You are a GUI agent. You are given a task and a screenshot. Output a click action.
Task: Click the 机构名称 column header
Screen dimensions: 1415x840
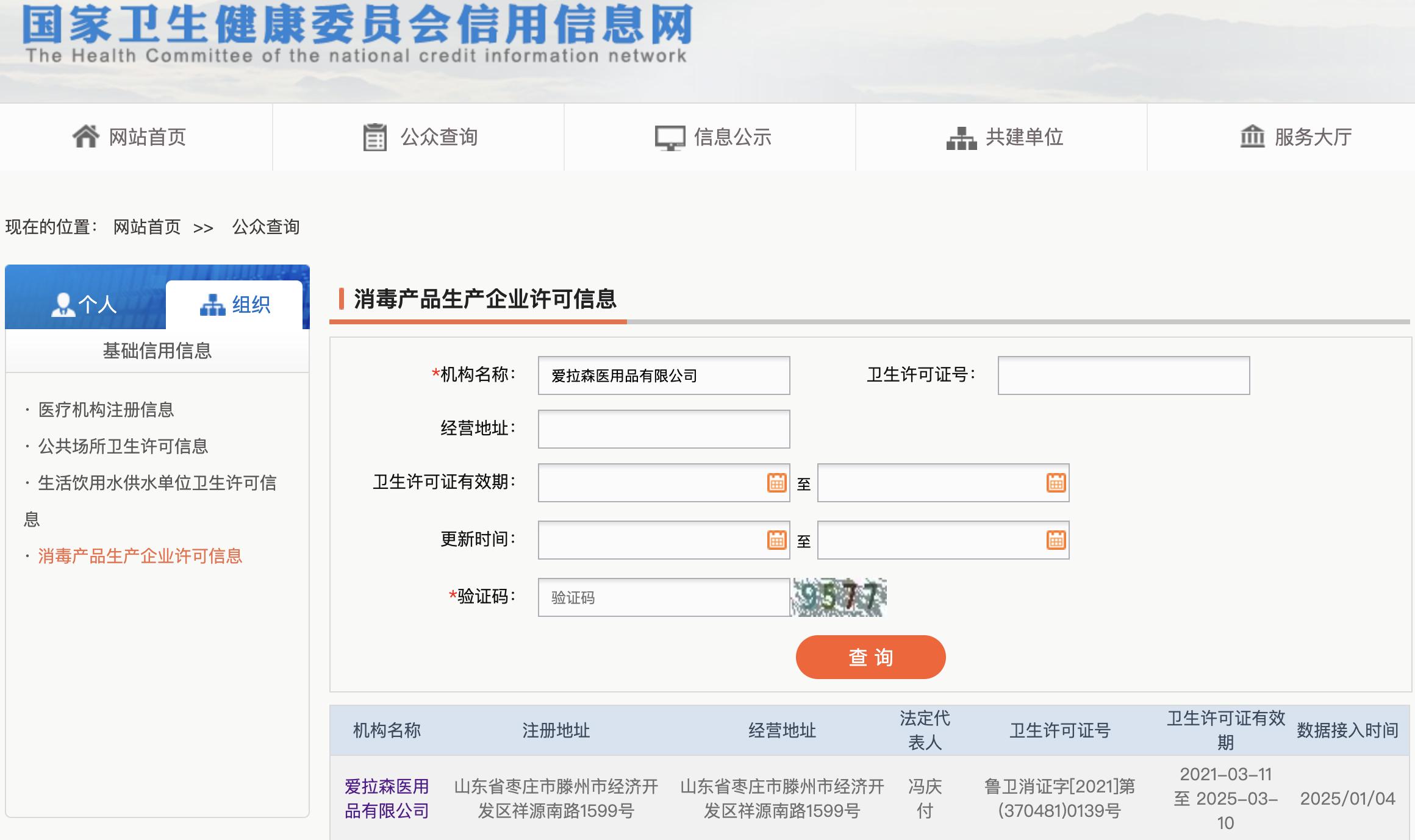coord(387,730)
